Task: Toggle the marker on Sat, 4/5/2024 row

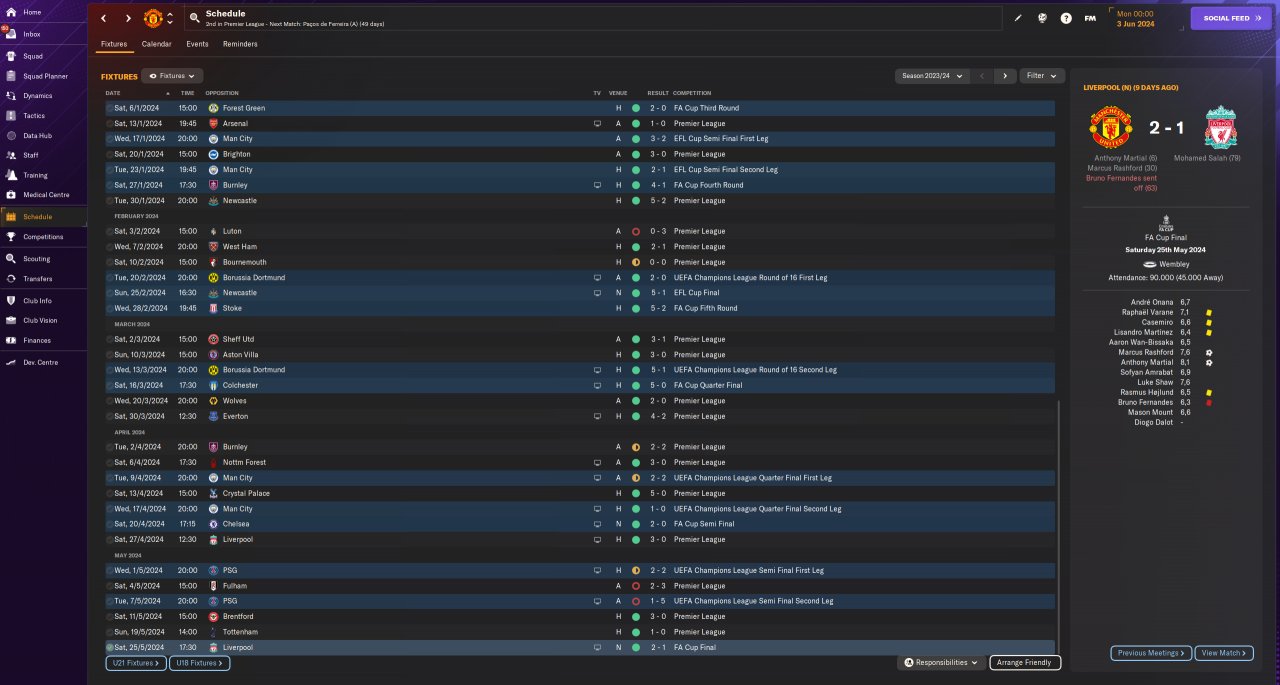Action: click(x=110, y=586)
